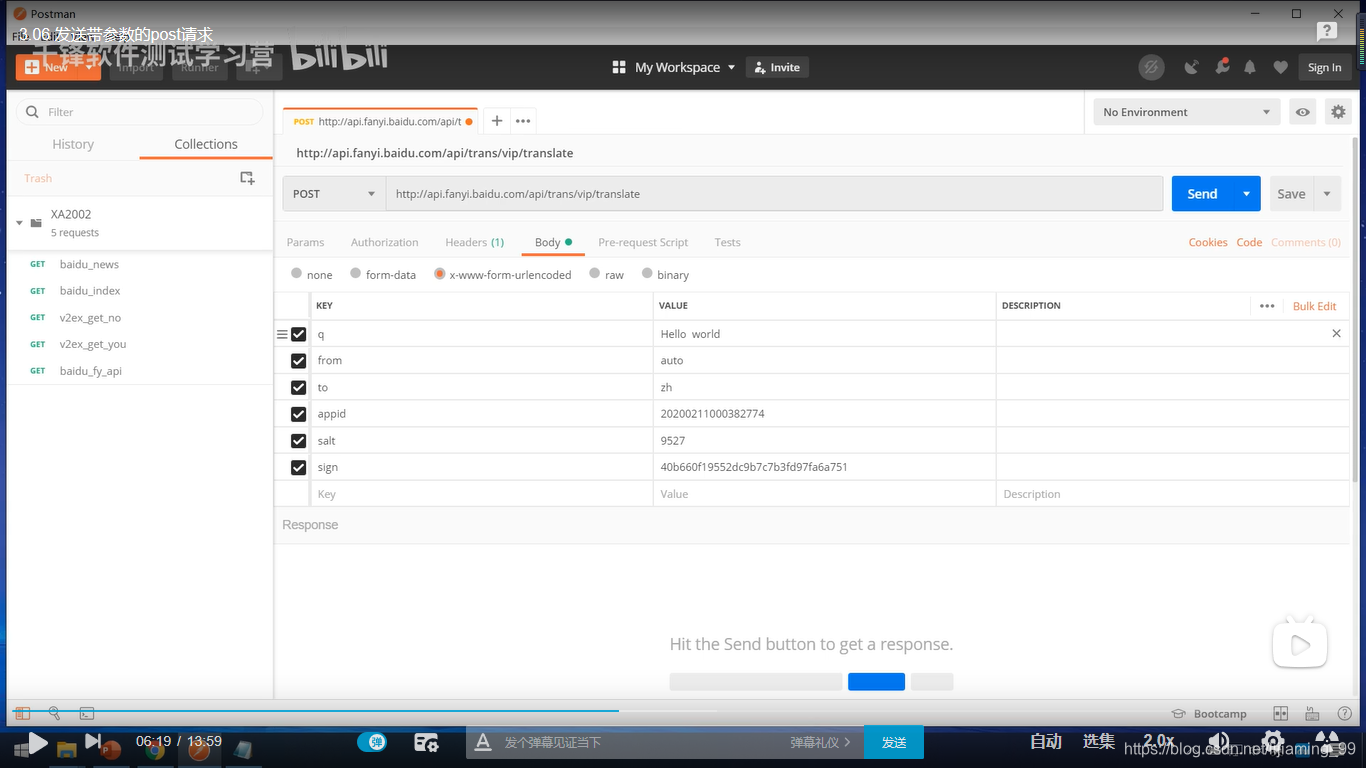
Task: Open environment quick look eye icon
Action: (x=1302, y=112)
